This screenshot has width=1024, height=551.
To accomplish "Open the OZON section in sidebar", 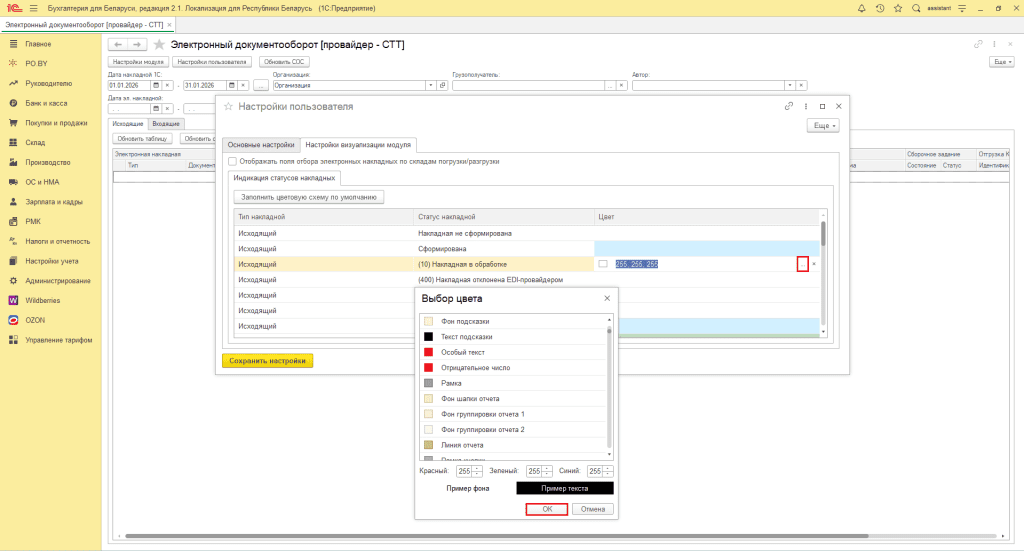I will click(37, 320).
